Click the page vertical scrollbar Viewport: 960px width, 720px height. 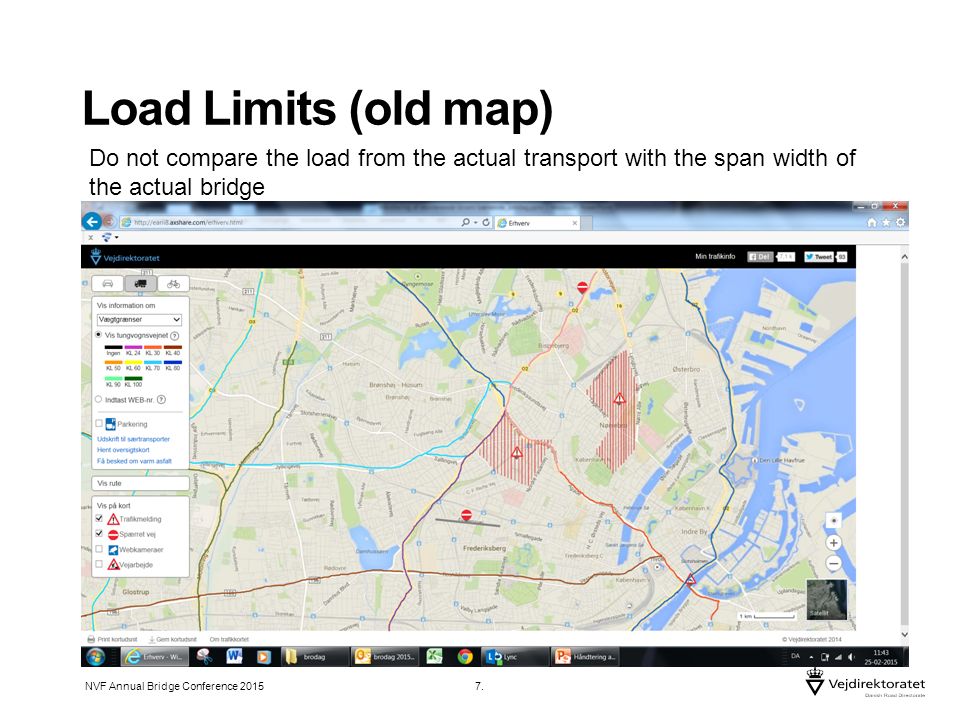(x=904, y=445)
